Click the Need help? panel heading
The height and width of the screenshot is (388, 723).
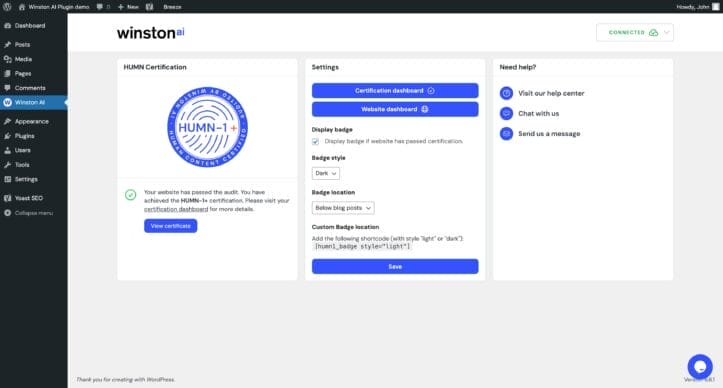(518, 67)
